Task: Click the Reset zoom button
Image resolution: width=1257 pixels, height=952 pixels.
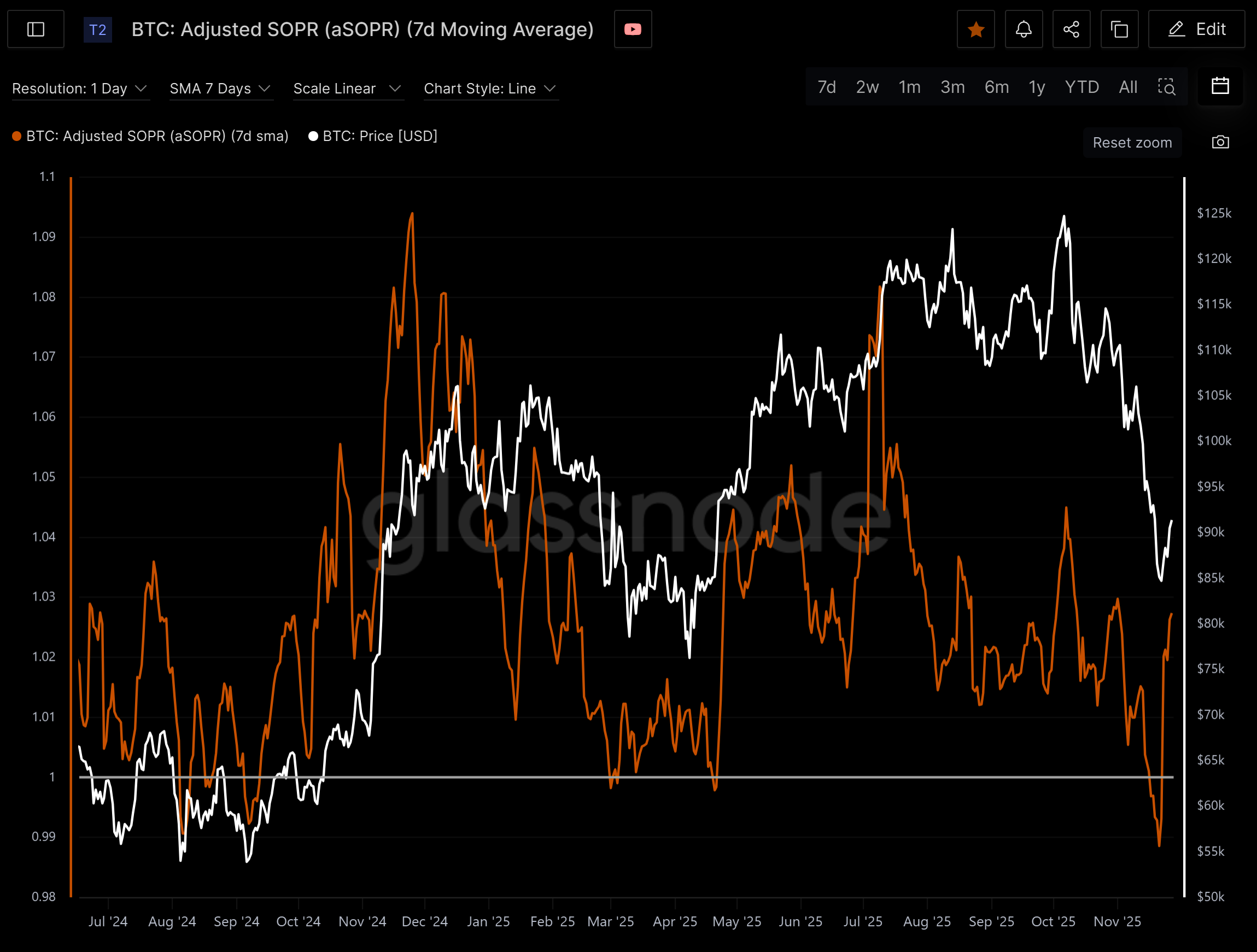Action: point(1132,143)
